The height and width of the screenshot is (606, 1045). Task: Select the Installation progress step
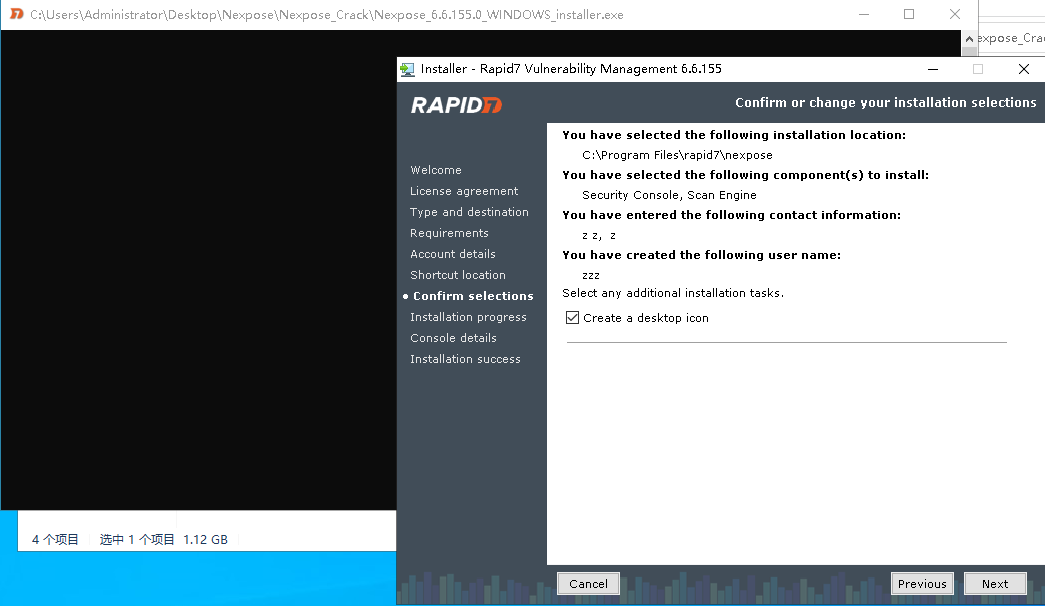click(469, 317)
